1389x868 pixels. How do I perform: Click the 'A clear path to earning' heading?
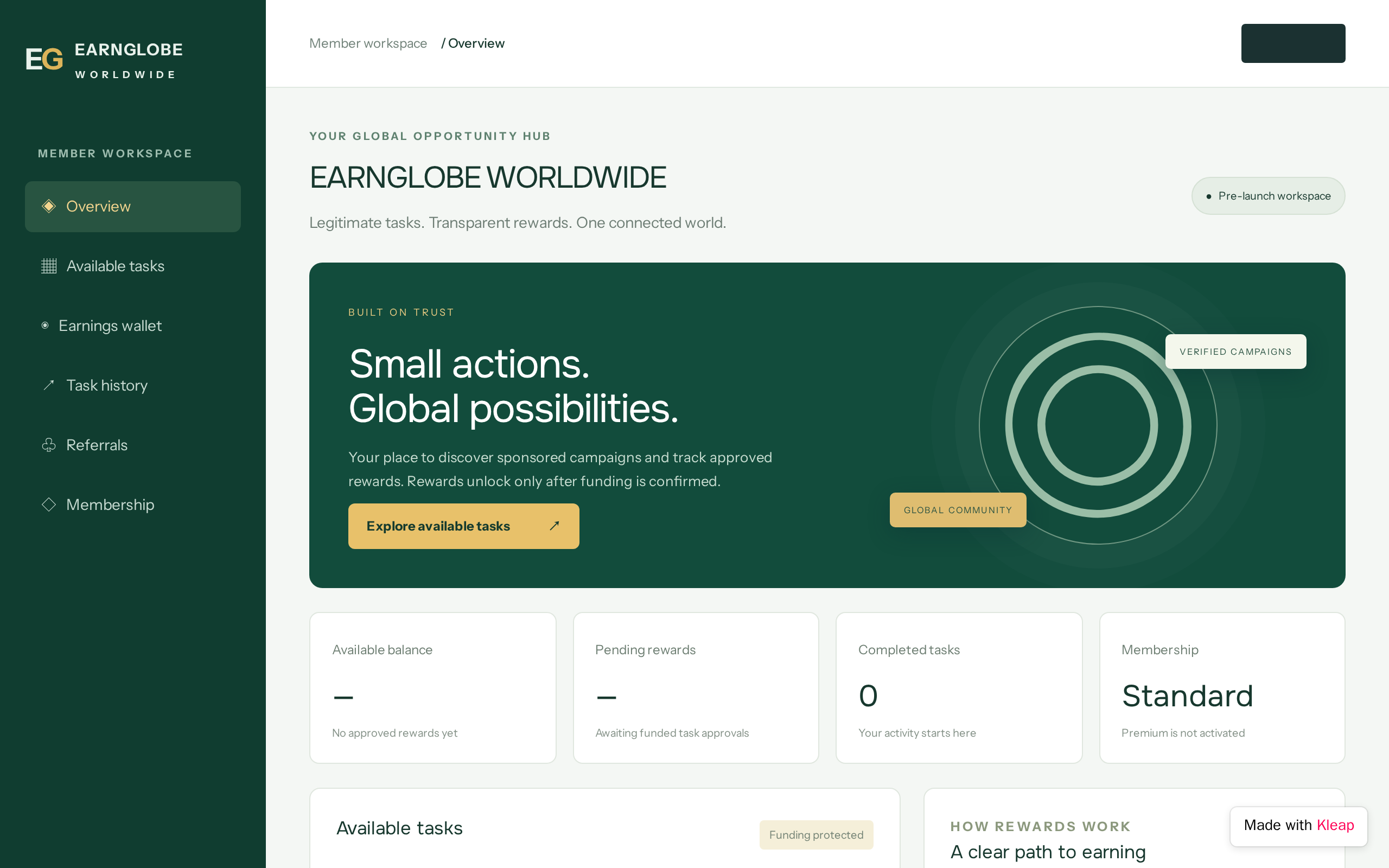pos(1048,852)
